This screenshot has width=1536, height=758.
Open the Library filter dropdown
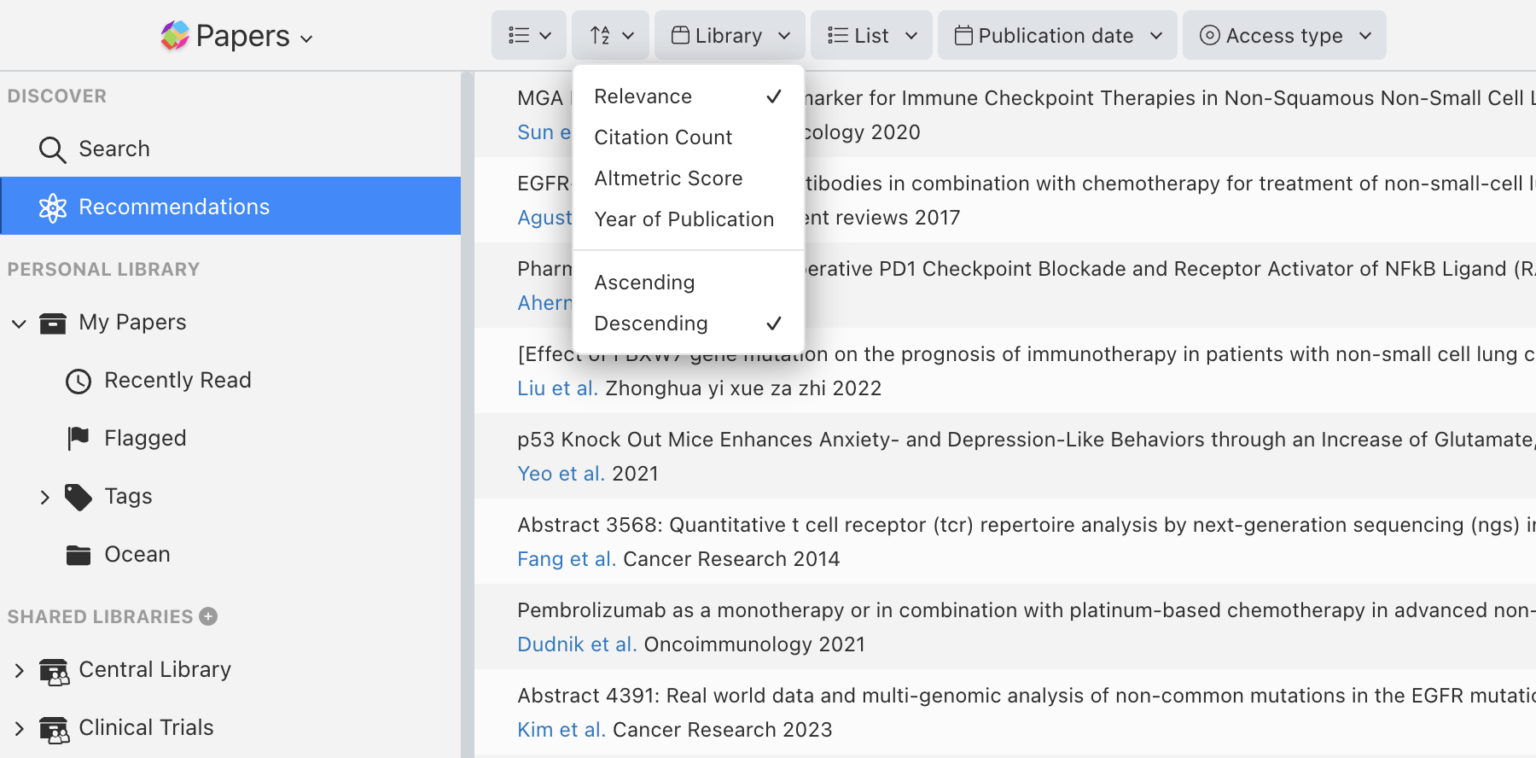click(729, 34)
